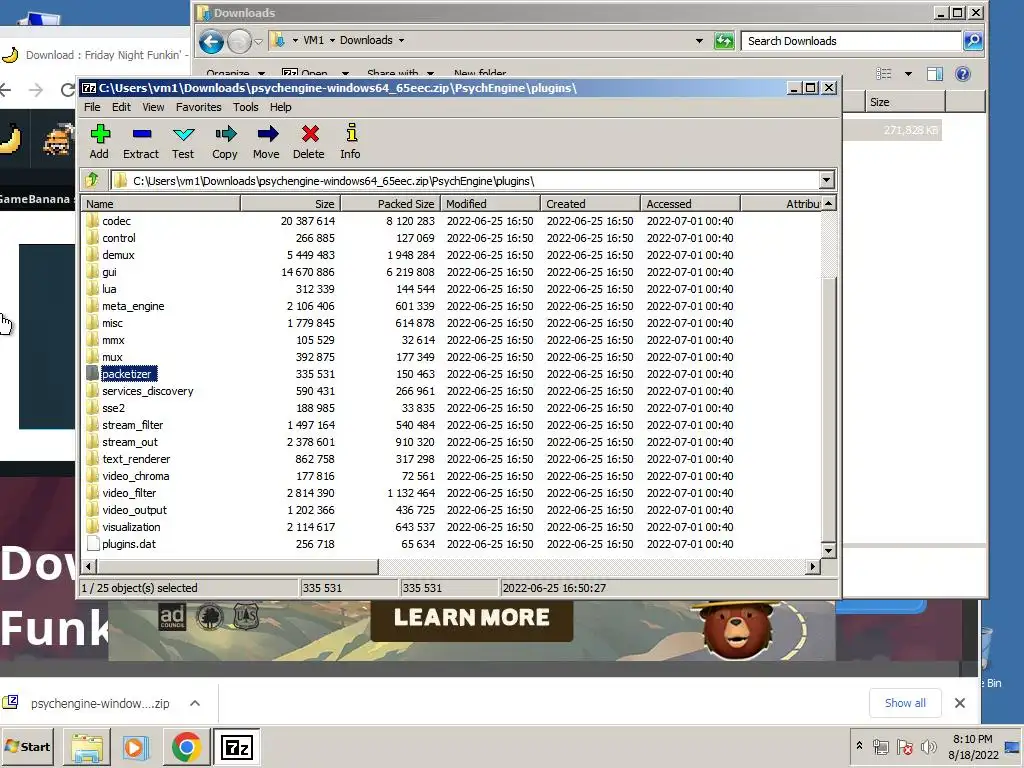Sort by the Packed Size column header
Image resolution: width=1024 pixels, height=768 pixels.
click(x=391, y=204)
